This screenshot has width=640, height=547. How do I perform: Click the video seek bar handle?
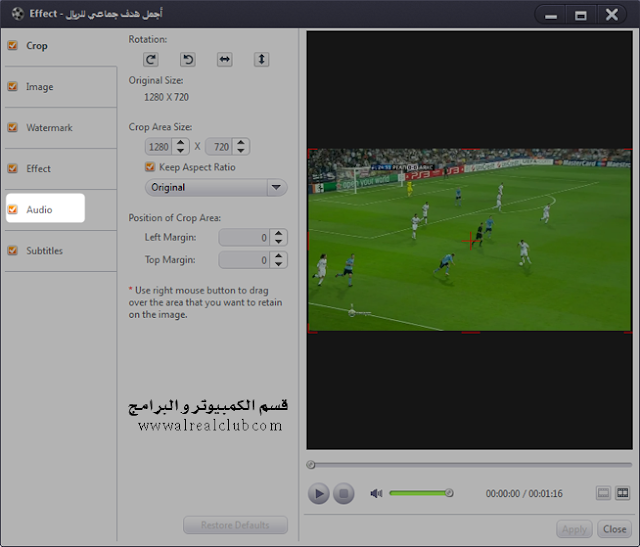tap(311, 465)
